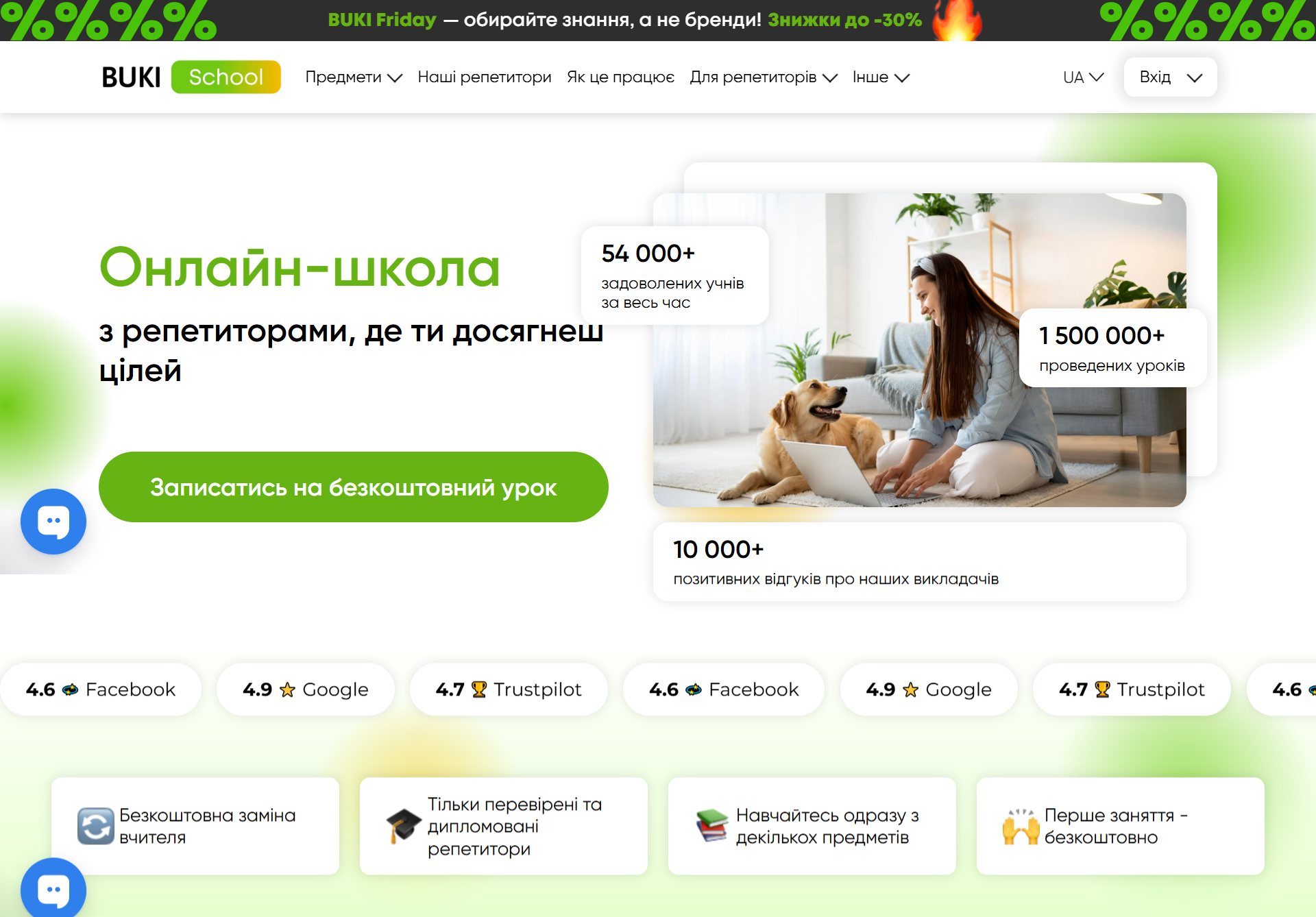Go to Як це працює

(620, 77)
